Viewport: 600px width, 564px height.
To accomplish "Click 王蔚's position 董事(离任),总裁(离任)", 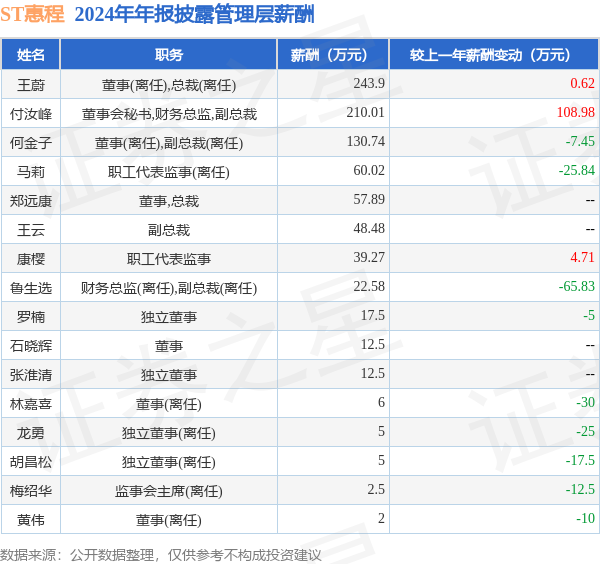I will [x=169, y=85].
